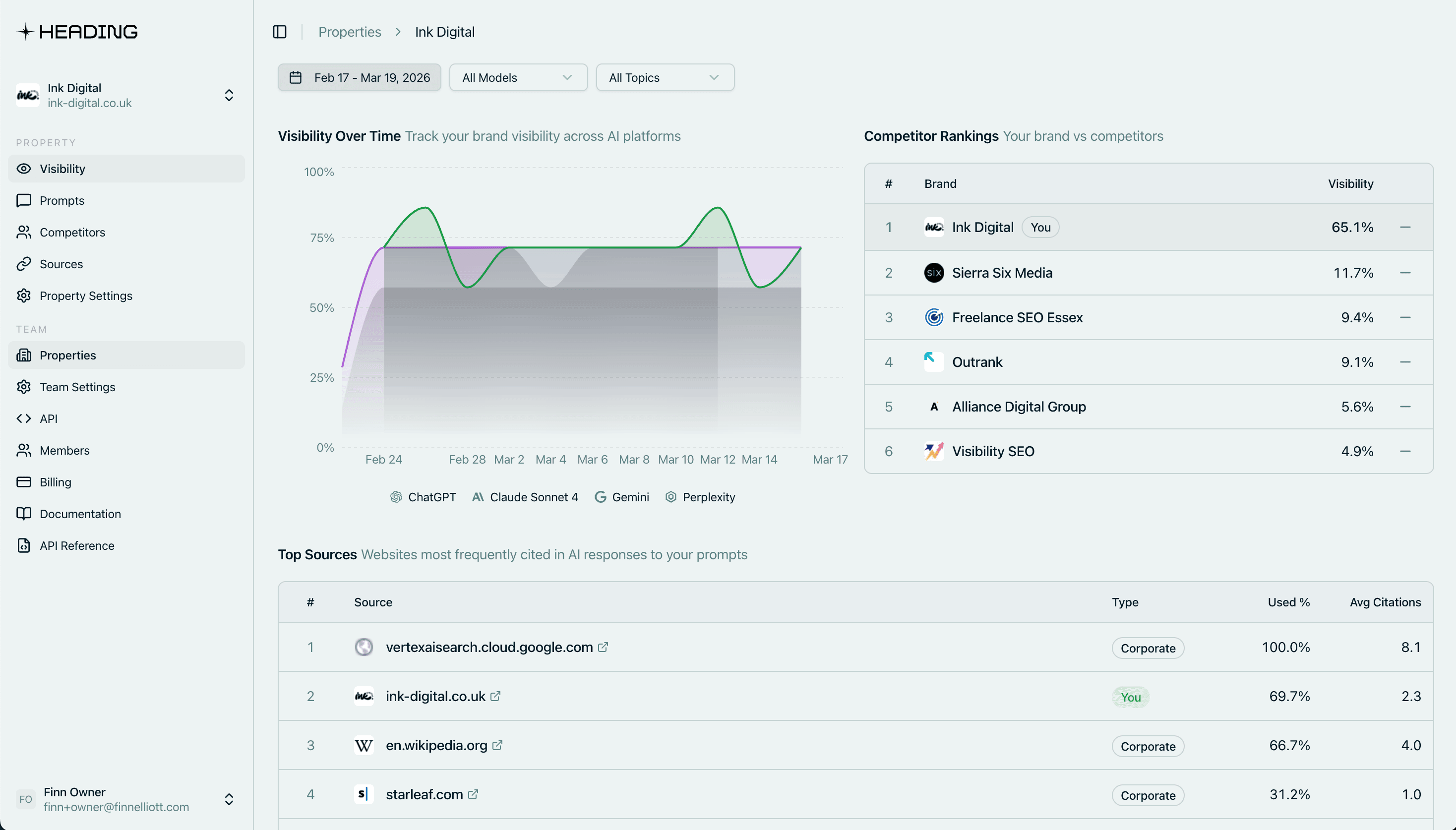Click the Perplexity legend color marker
This screenshot has height=830, width=1456.
[670, 496]
